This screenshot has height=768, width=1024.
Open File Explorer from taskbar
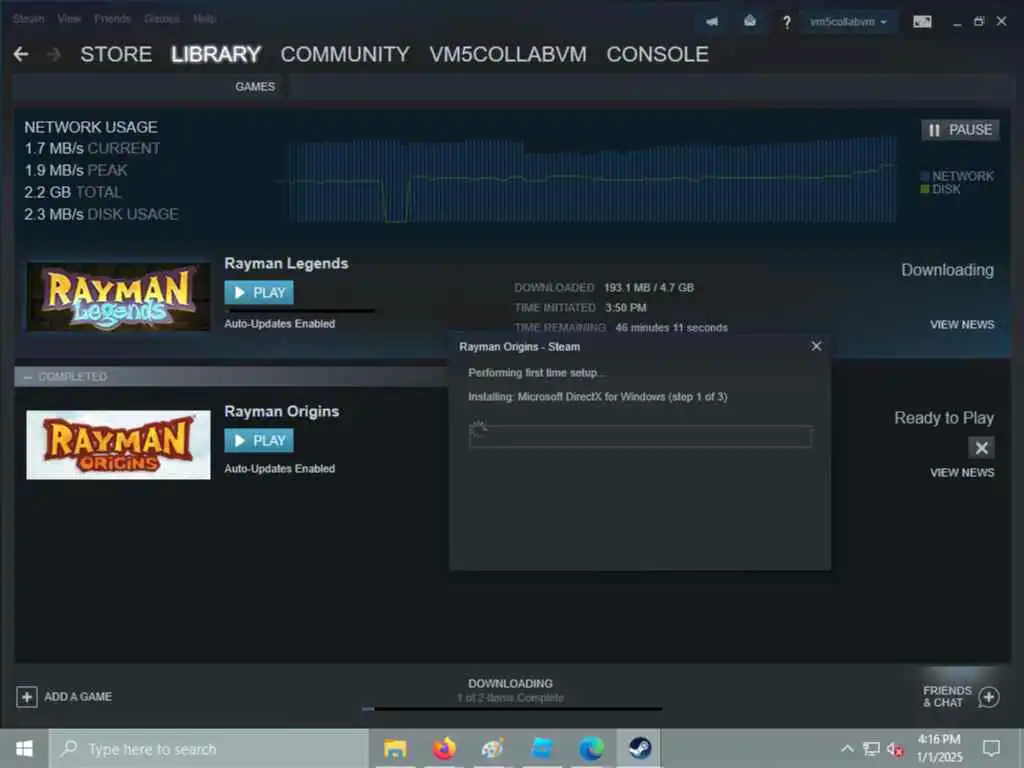pos(395,748)
